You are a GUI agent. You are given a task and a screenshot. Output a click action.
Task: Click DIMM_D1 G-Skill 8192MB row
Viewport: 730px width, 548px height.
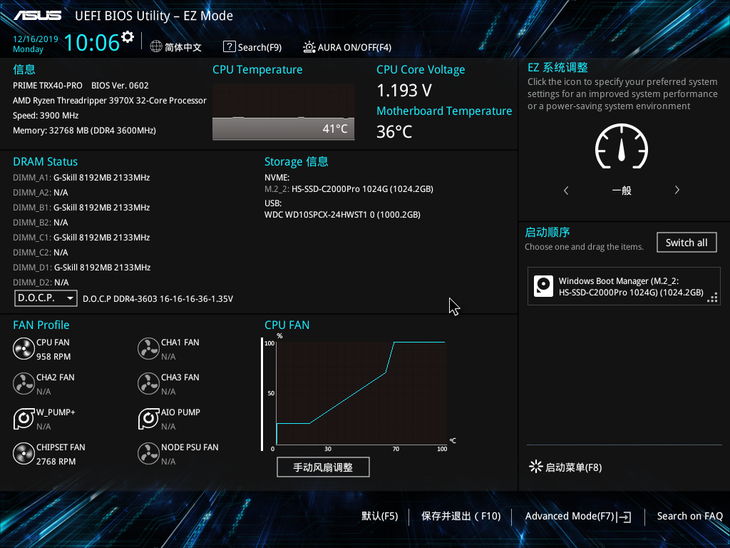81,267
